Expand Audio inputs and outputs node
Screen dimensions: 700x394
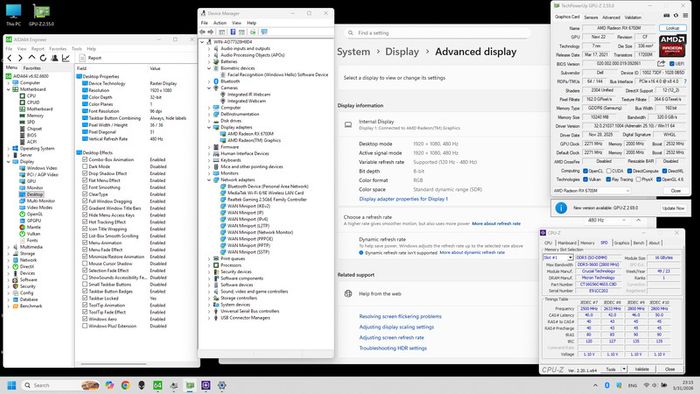209,49
